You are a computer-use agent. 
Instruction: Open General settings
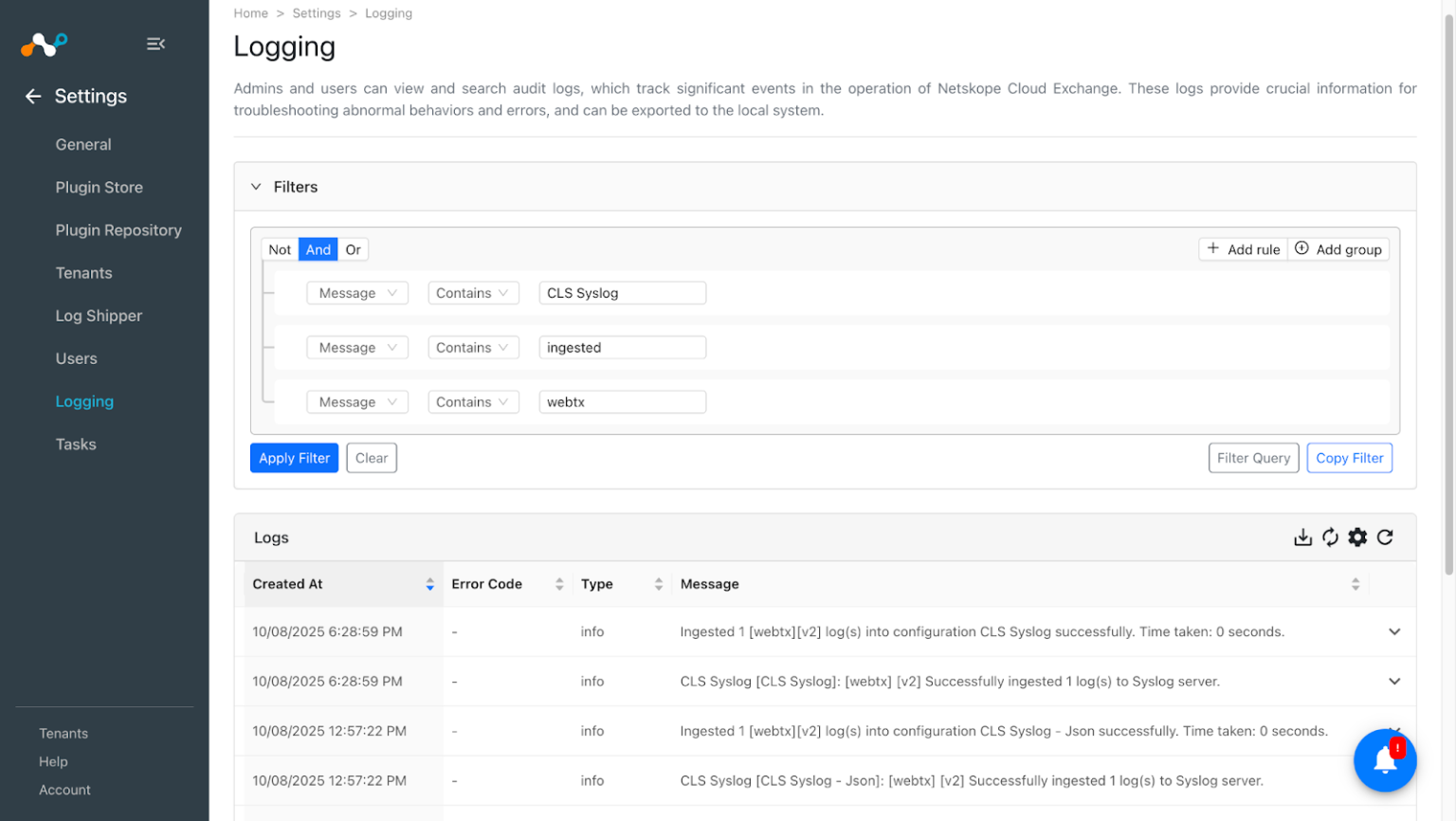pos(83,144)
